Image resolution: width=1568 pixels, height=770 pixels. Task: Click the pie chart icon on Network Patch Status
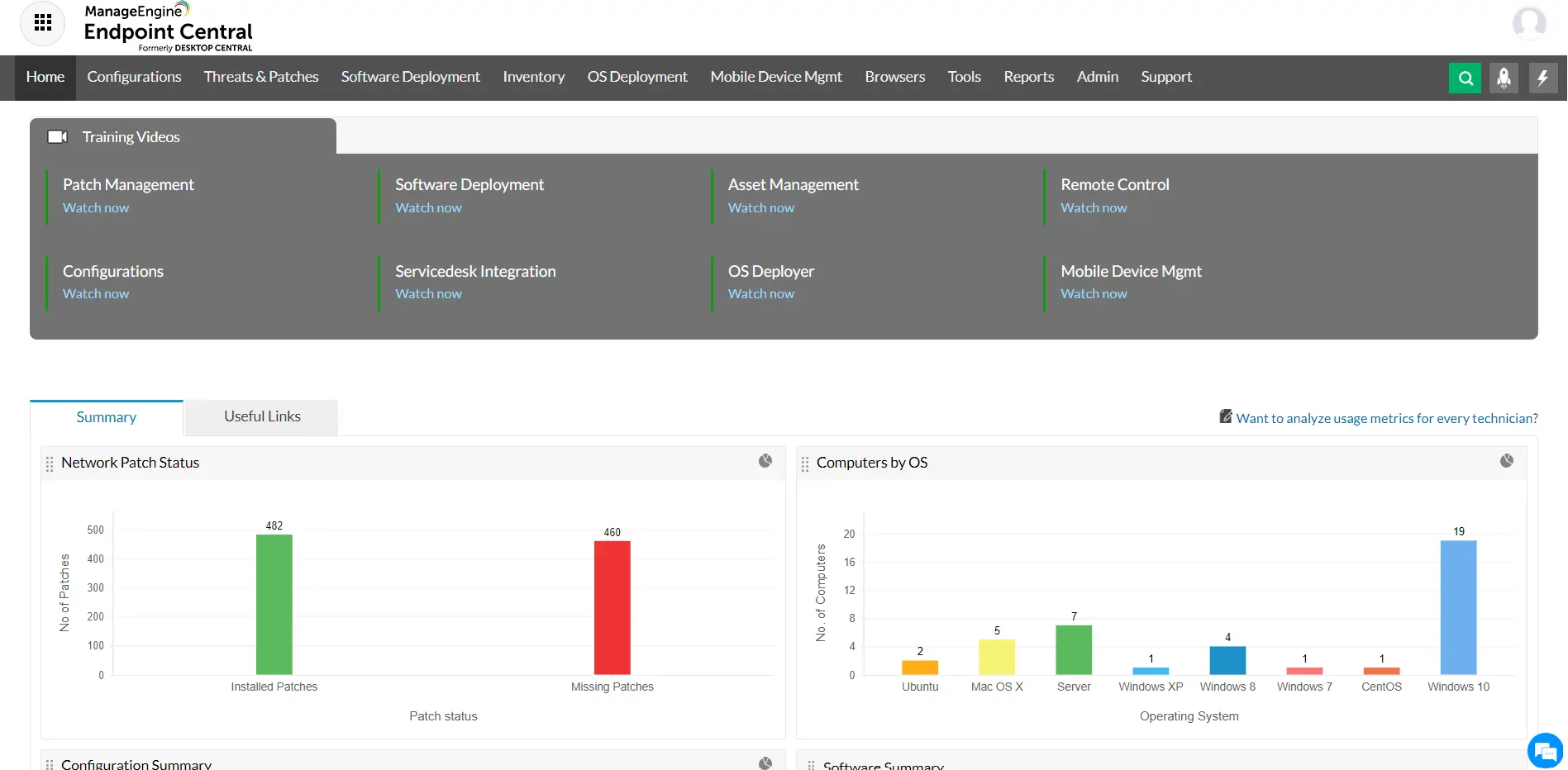point(765,462)
